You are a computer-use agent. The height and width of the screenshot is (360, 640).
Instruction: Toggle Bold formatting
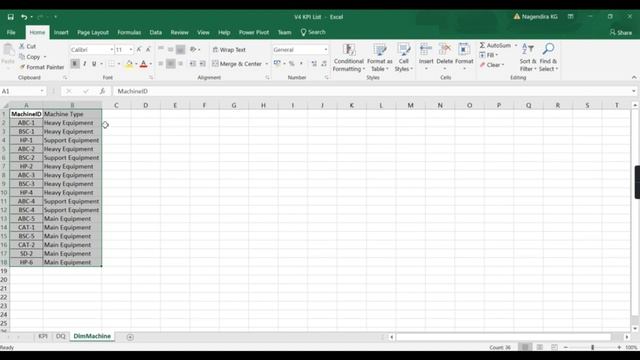[x=75, y=64]
